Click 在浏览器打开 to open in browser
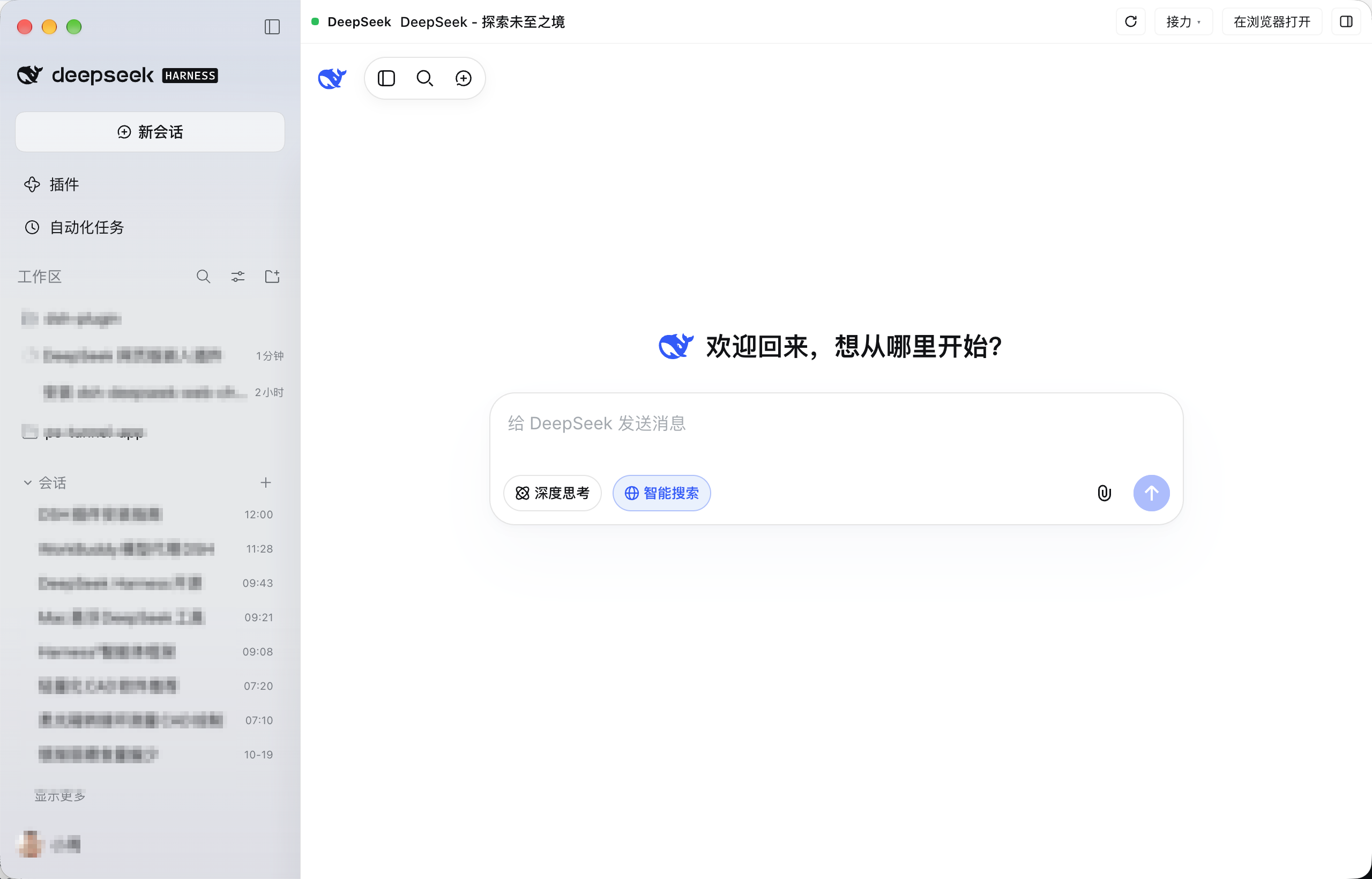Image resolution: width=1372 pixels, height=879 pixels. click(1272, 21)
